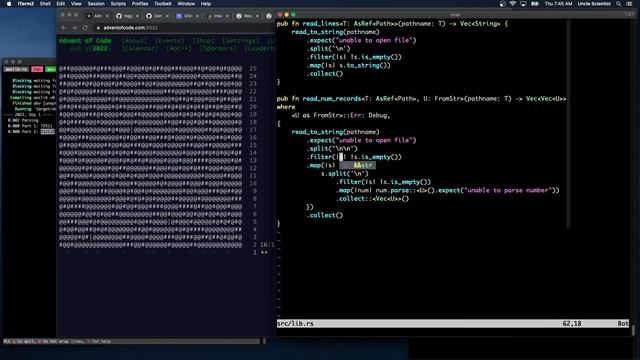Close the purple-icon browser tab
640x360 pixels.
pos(197,16)
